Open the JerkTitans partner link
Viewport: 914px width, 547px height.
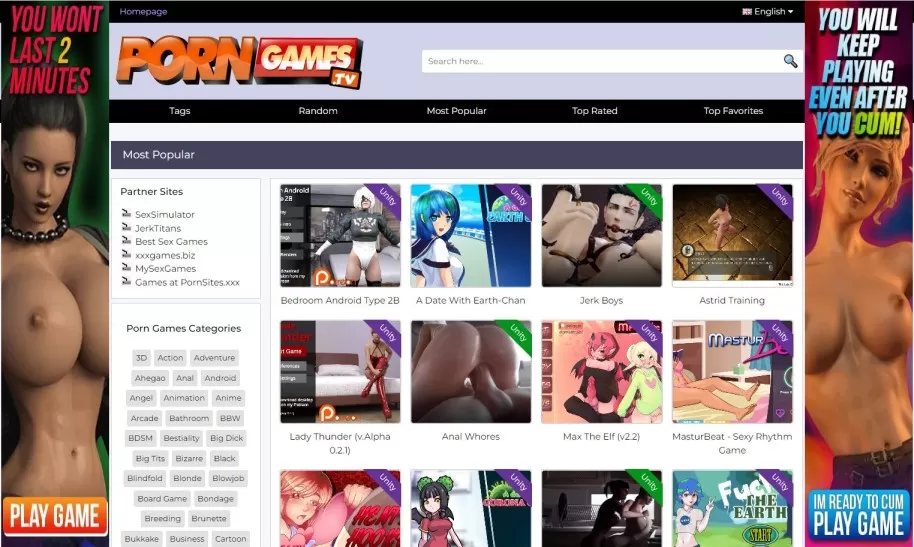158,228
